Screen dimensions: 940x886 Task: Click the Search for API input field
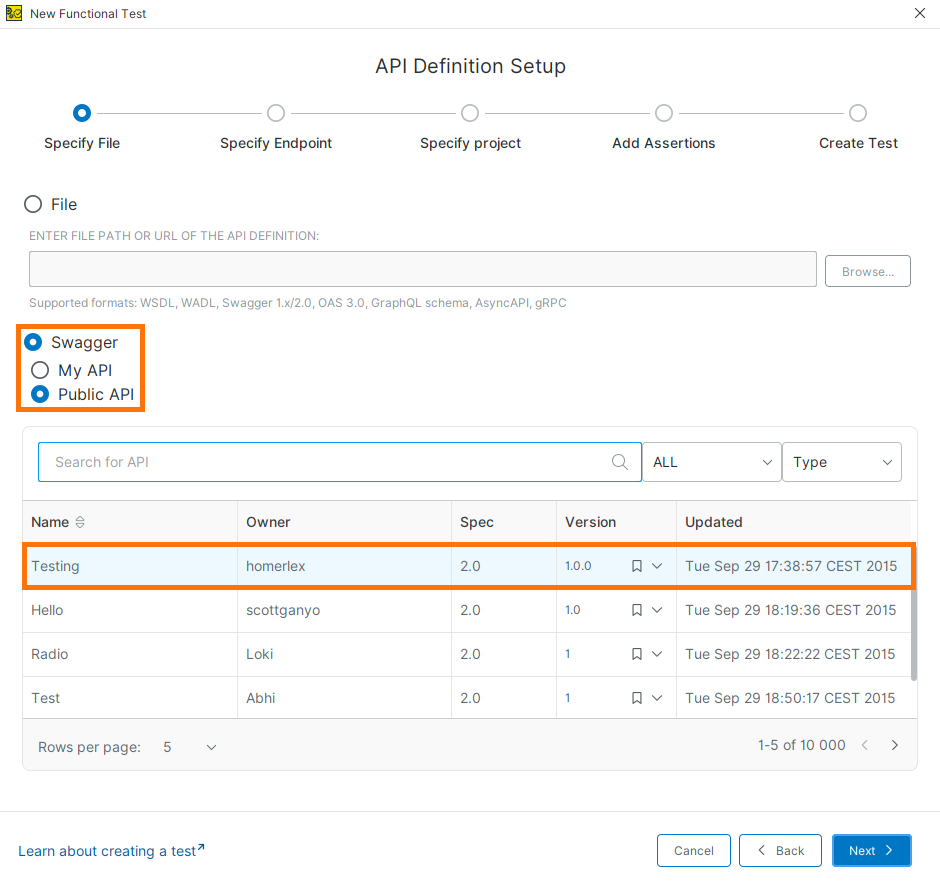pyautogui.click(x=340, y=462)
